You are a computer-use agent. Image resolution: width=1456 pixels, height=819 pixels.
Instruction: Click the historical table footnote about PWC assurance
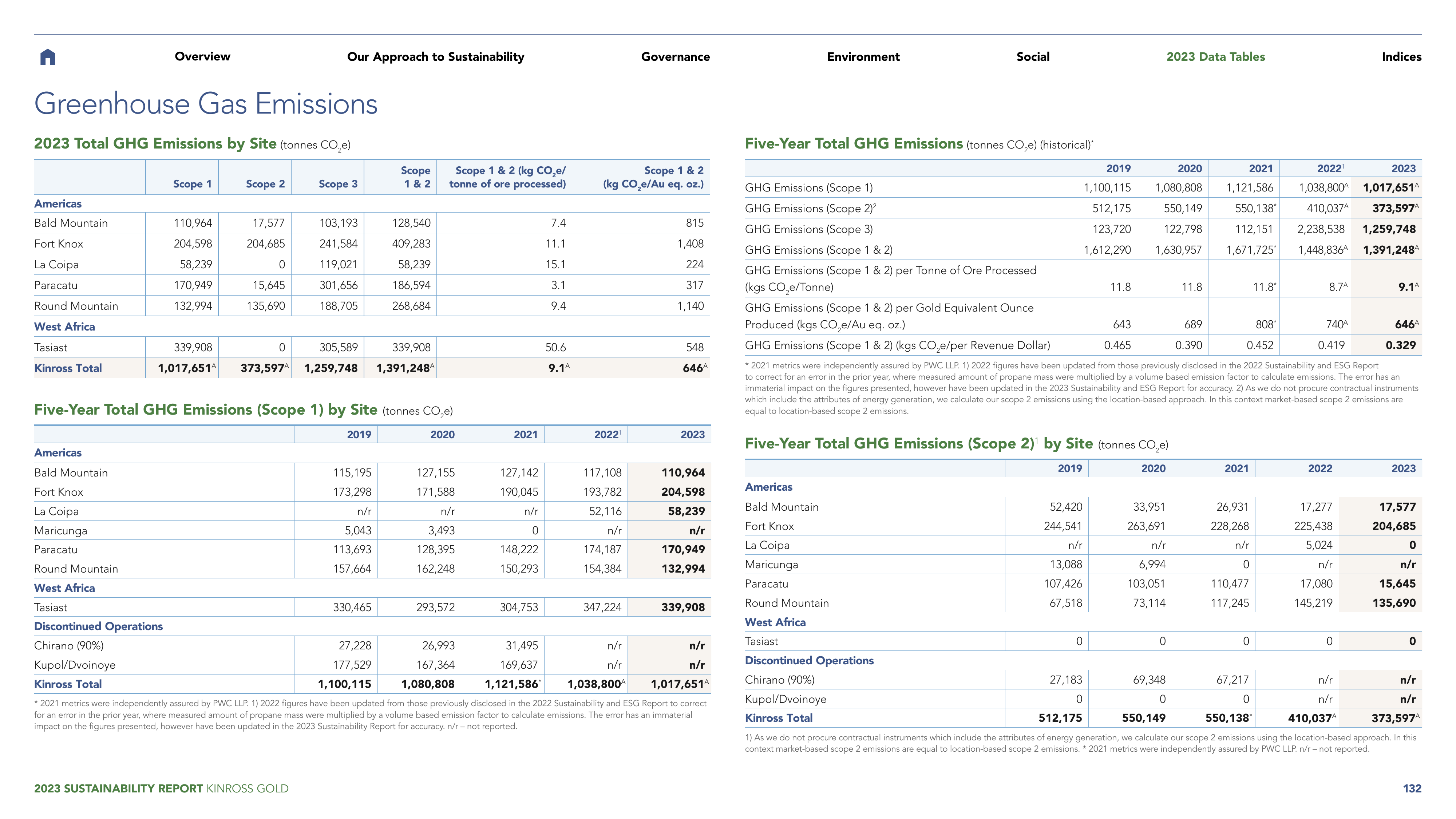pos(1081,388)
